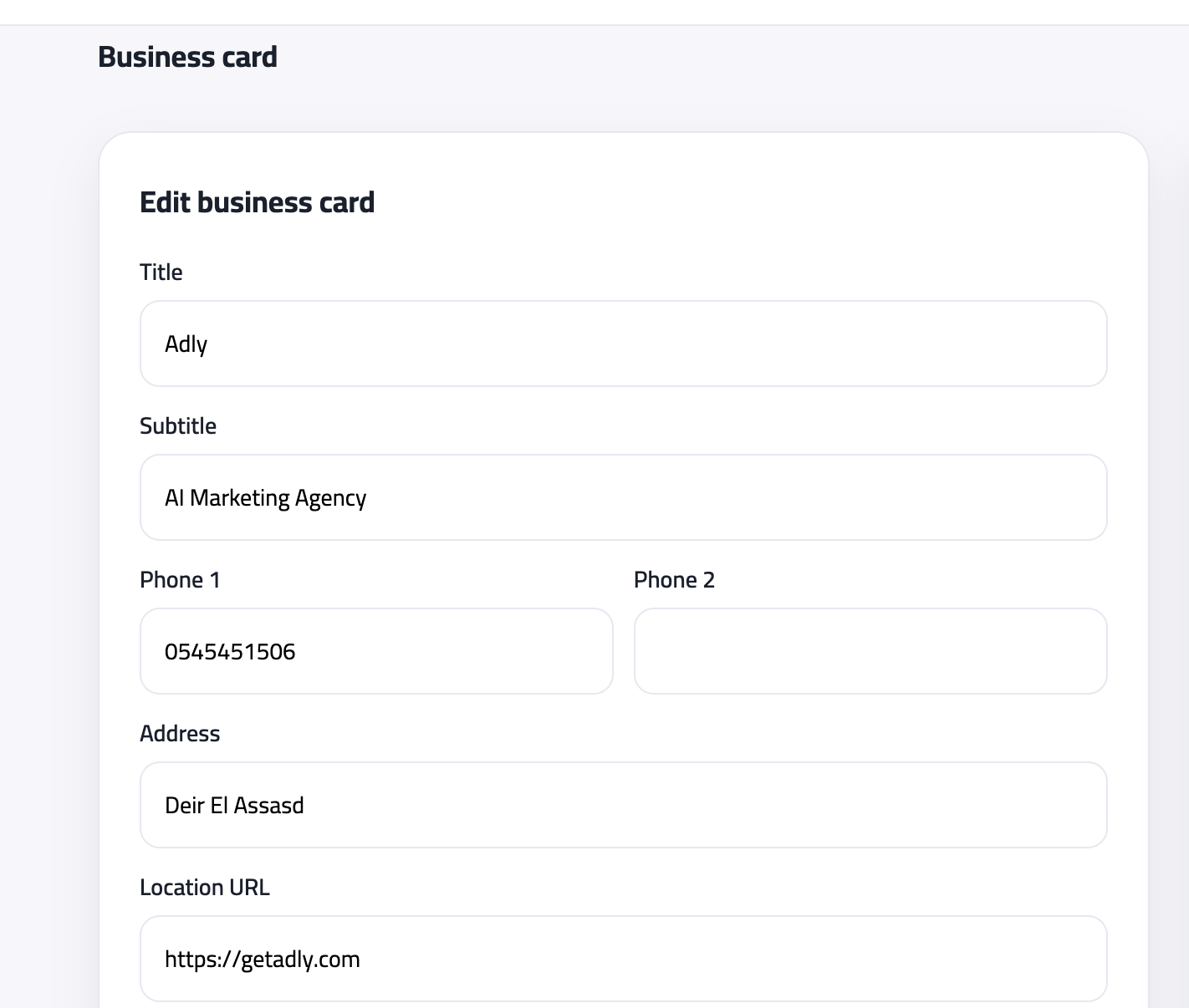Click the phone number 0545451506 text

pyautogui.click(x=231, y=651)
